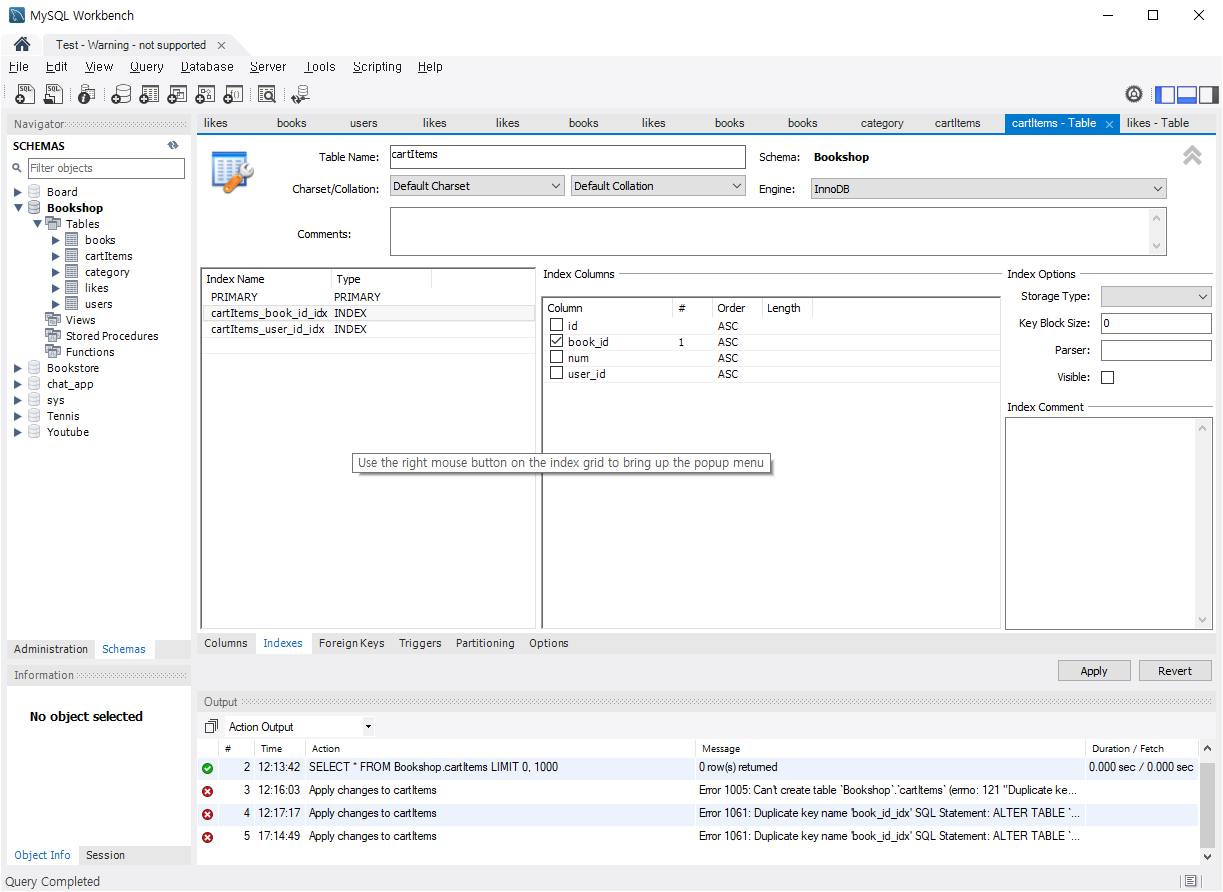Collapse the Tables node
The width and height of the screenshot is (1223, 892).
click(x=37, y=224)
